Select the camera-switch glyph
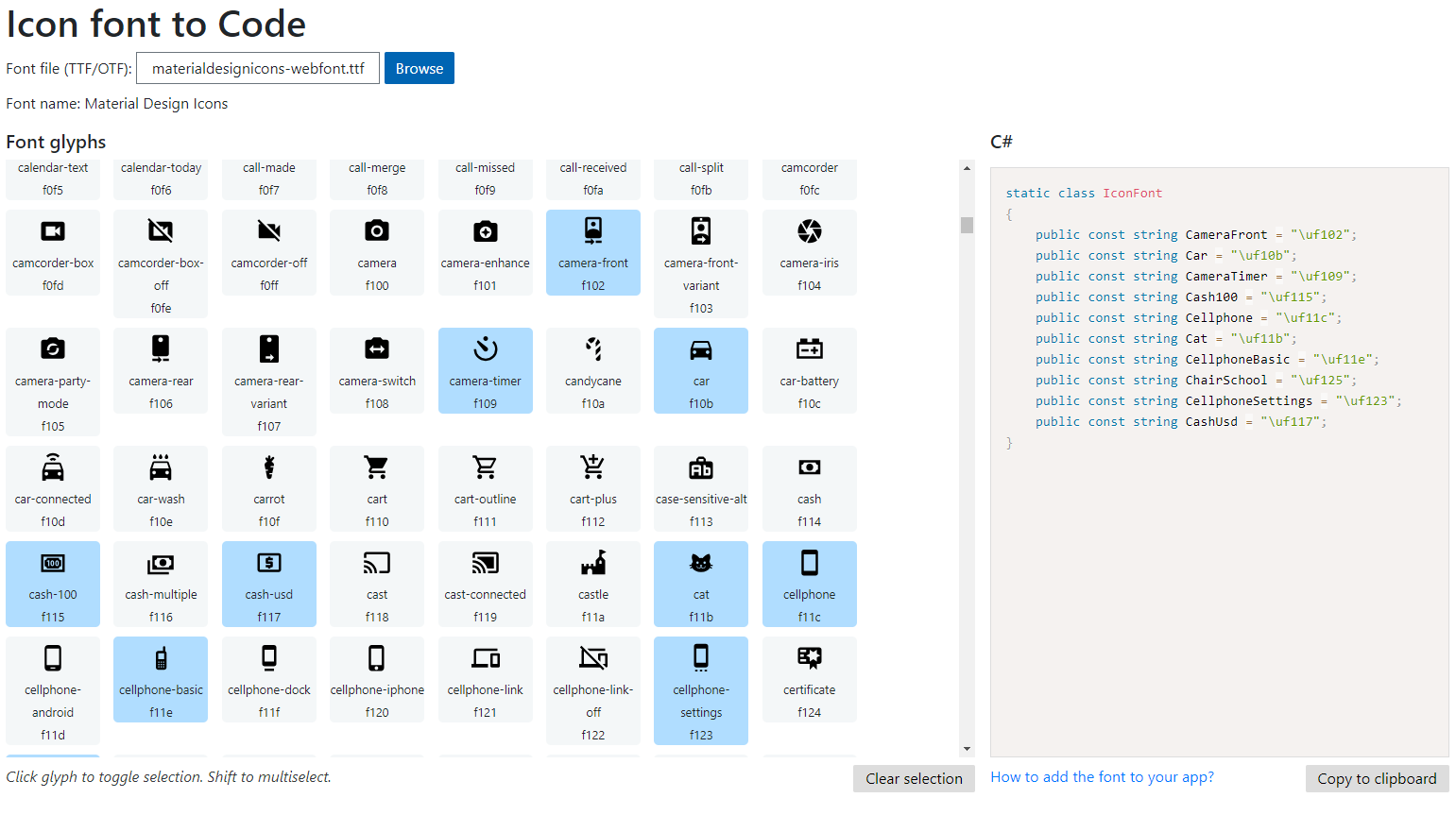The width and height of the screenshot is (1456, 815). pyautogui.click(x=377, y=370)
